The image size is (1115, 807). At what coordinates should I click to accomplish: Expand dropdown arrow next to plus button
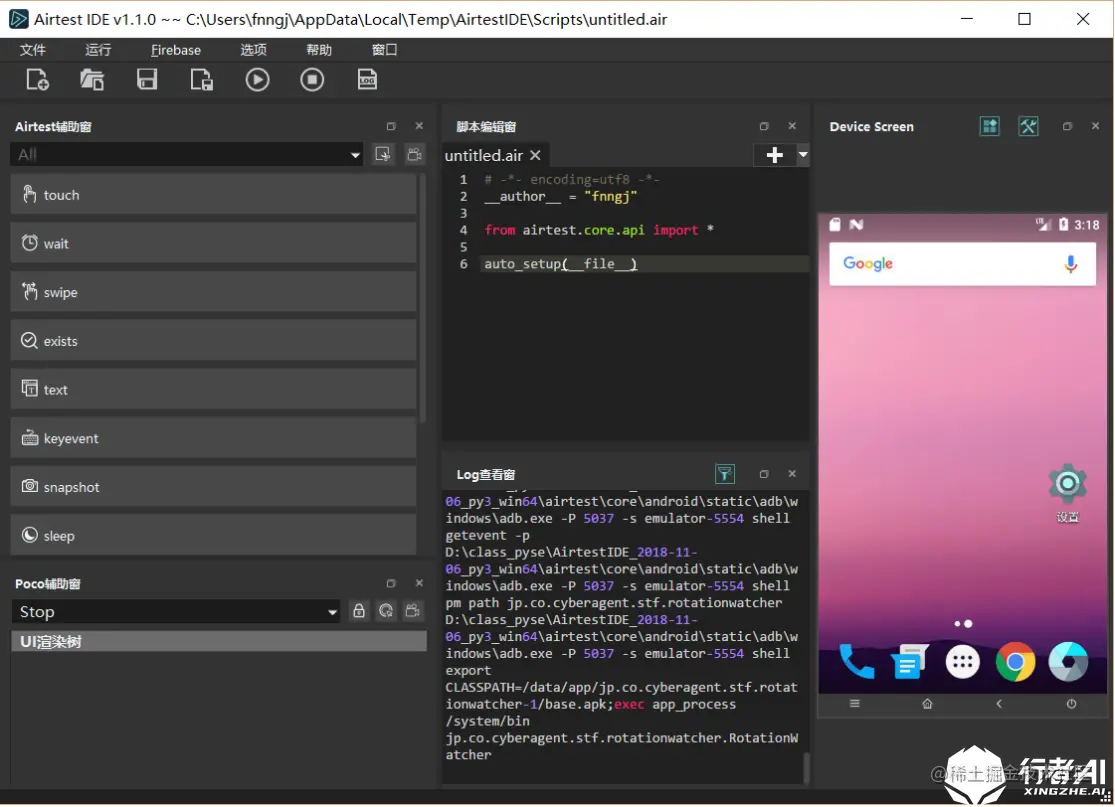point(803,155)
